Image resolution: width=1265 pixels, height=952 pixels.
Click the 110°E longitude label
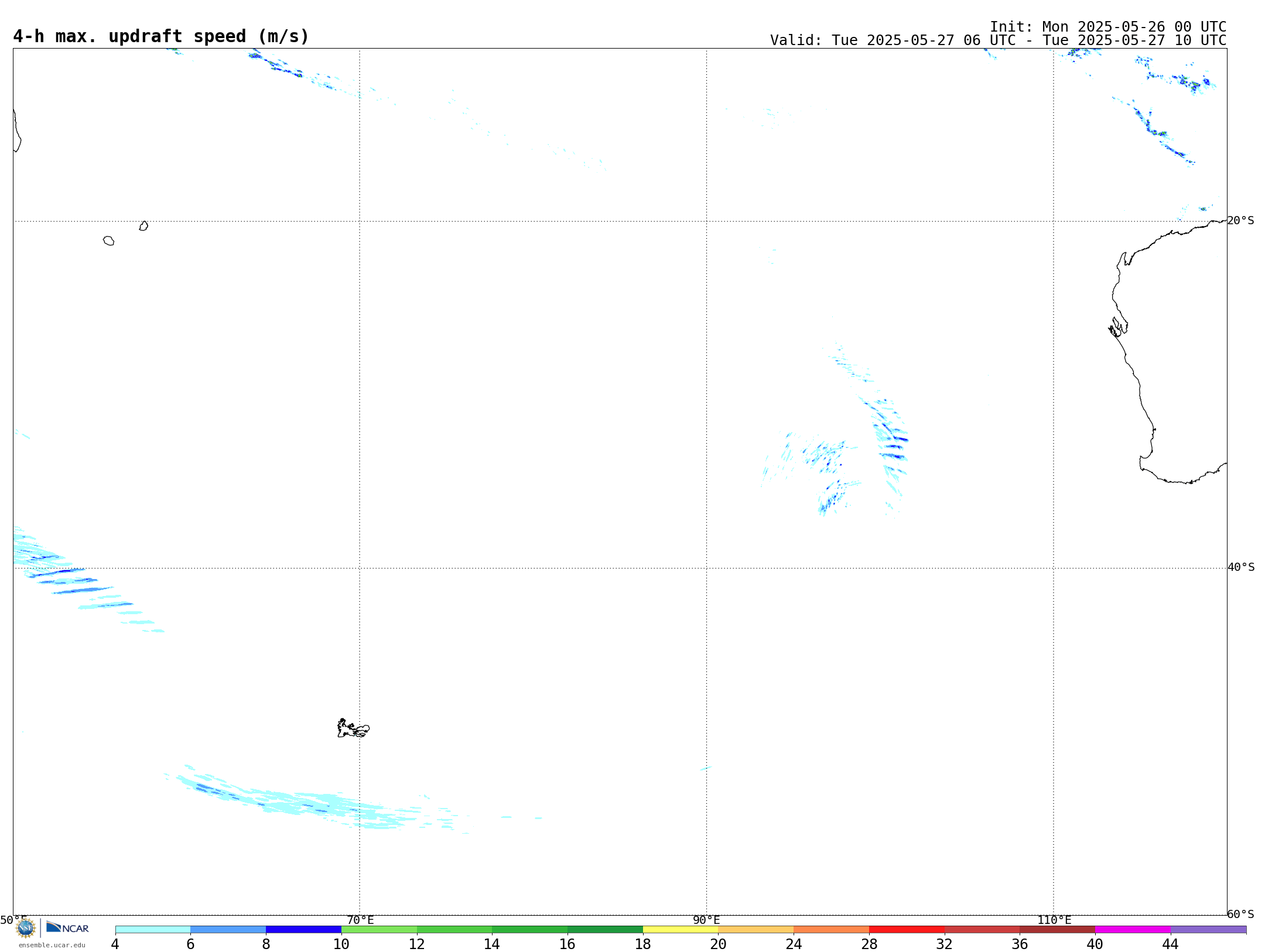pos(1054,920)
